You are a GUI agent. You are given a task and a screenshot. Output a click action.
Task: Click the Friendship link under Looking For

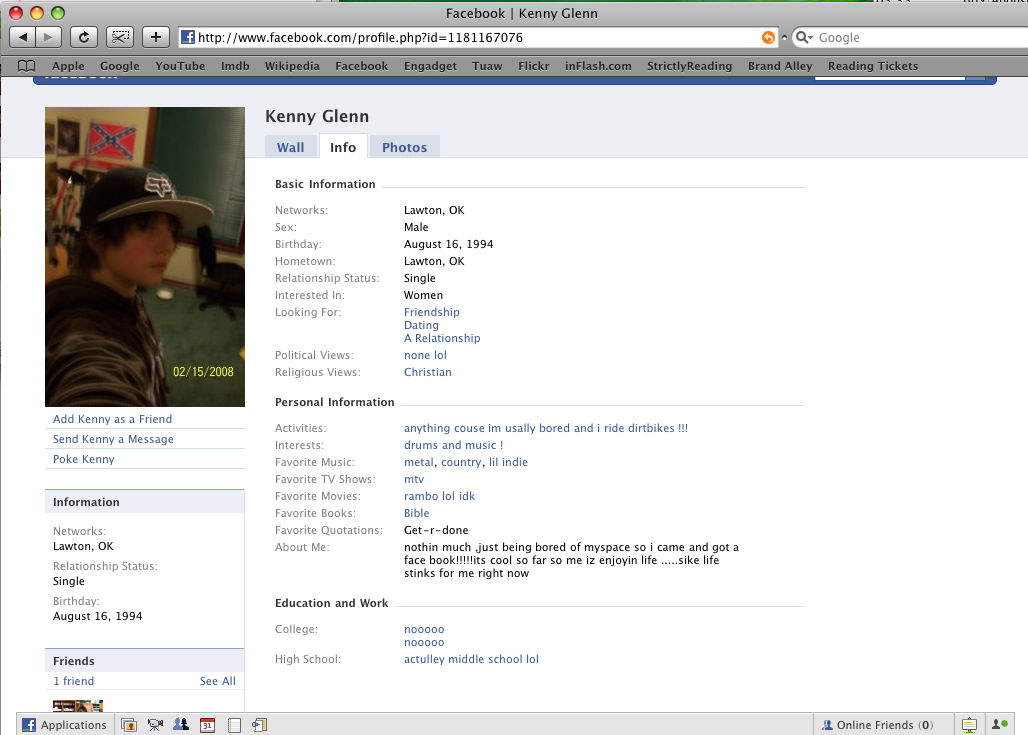pos(431,312)
